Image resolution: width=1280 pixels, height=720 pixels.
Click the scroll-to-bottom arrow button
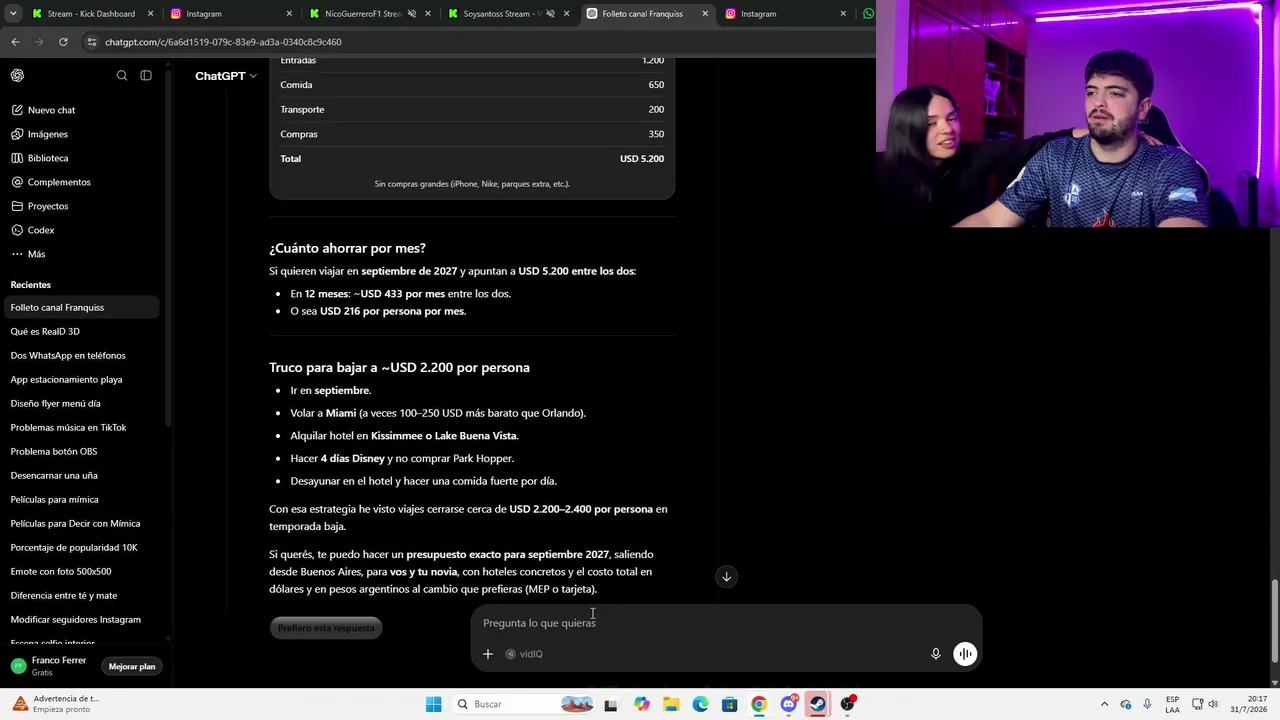727,576
